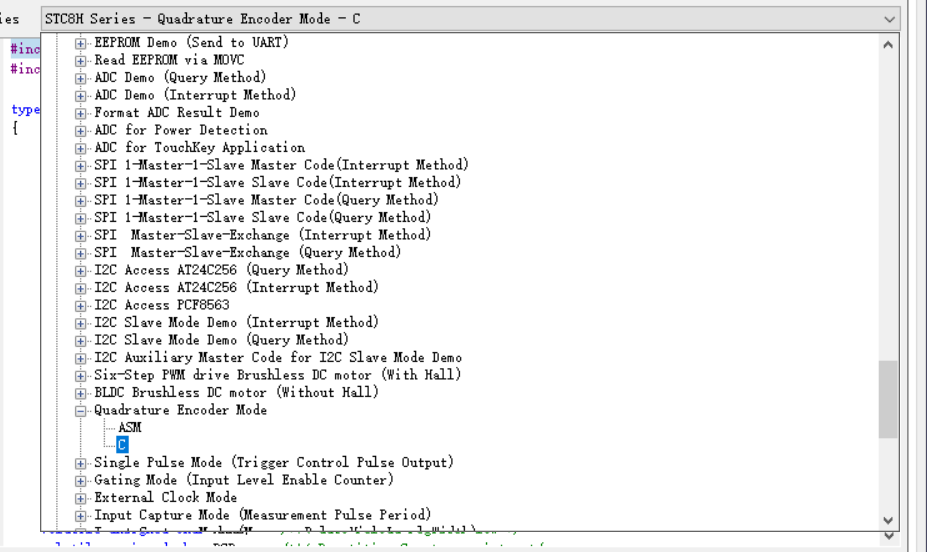This screenshot has width=927, height=552.
Task: Select ASM under Quadrature Encoder Mode
Action: pyautogui.click(x=129, y=427)
